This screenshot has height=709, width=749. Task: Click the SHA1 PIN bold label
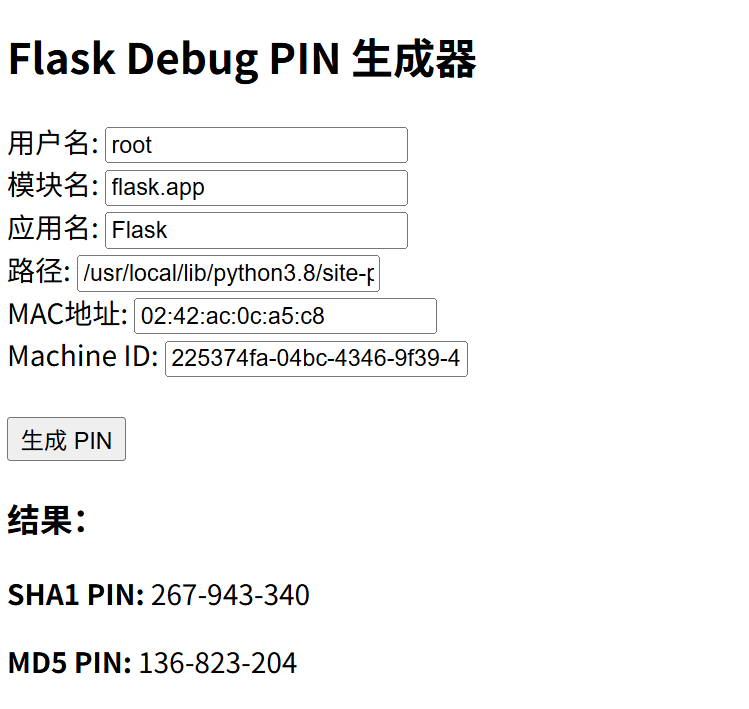pos(76,595)
